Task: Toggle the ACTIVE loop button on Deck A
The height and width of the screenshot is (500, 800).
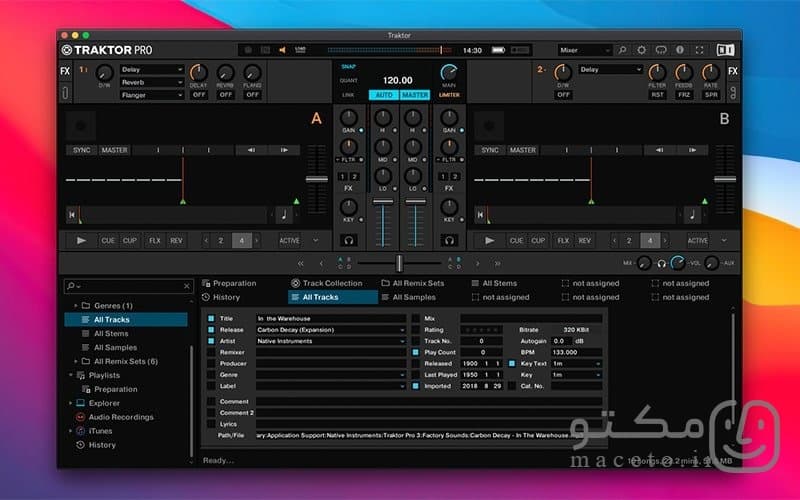Action: tap(289, 240)
